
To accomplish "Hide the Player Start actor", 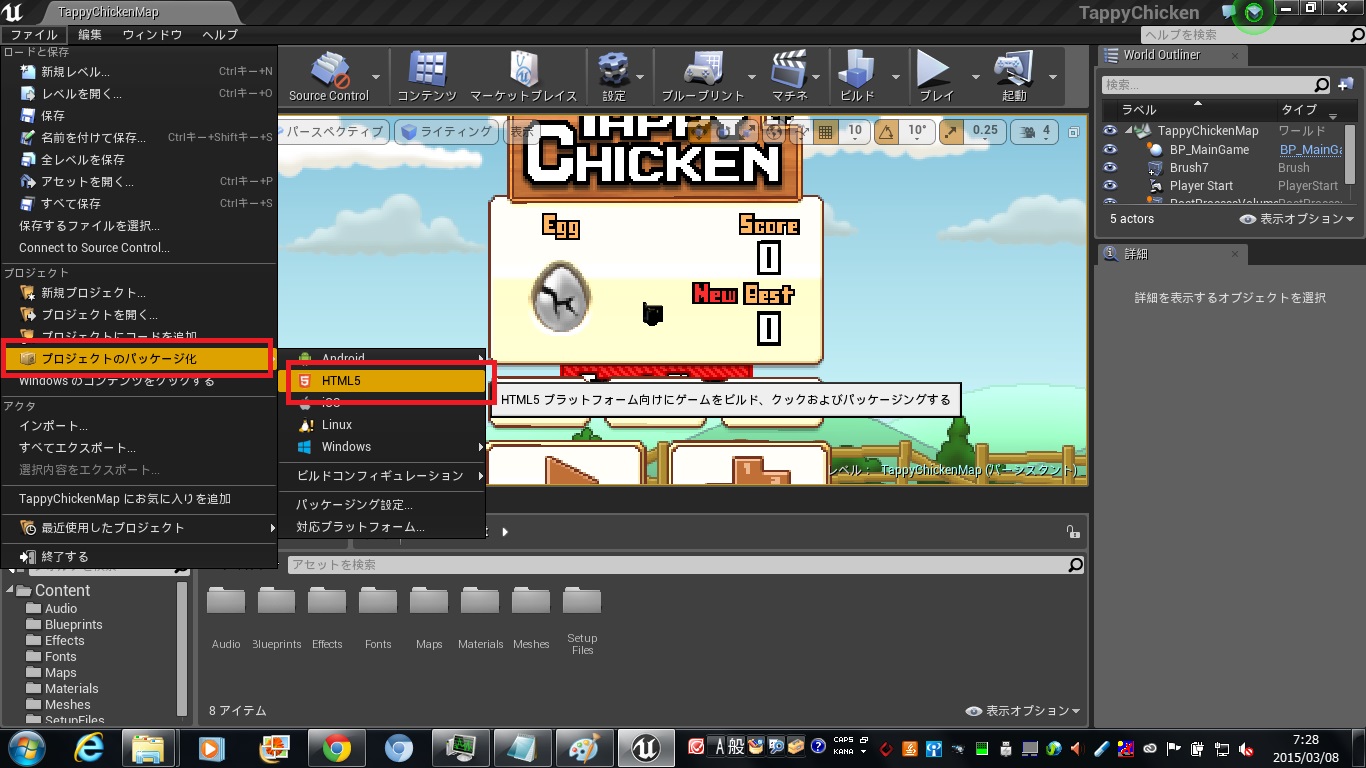I will 1109,185.
